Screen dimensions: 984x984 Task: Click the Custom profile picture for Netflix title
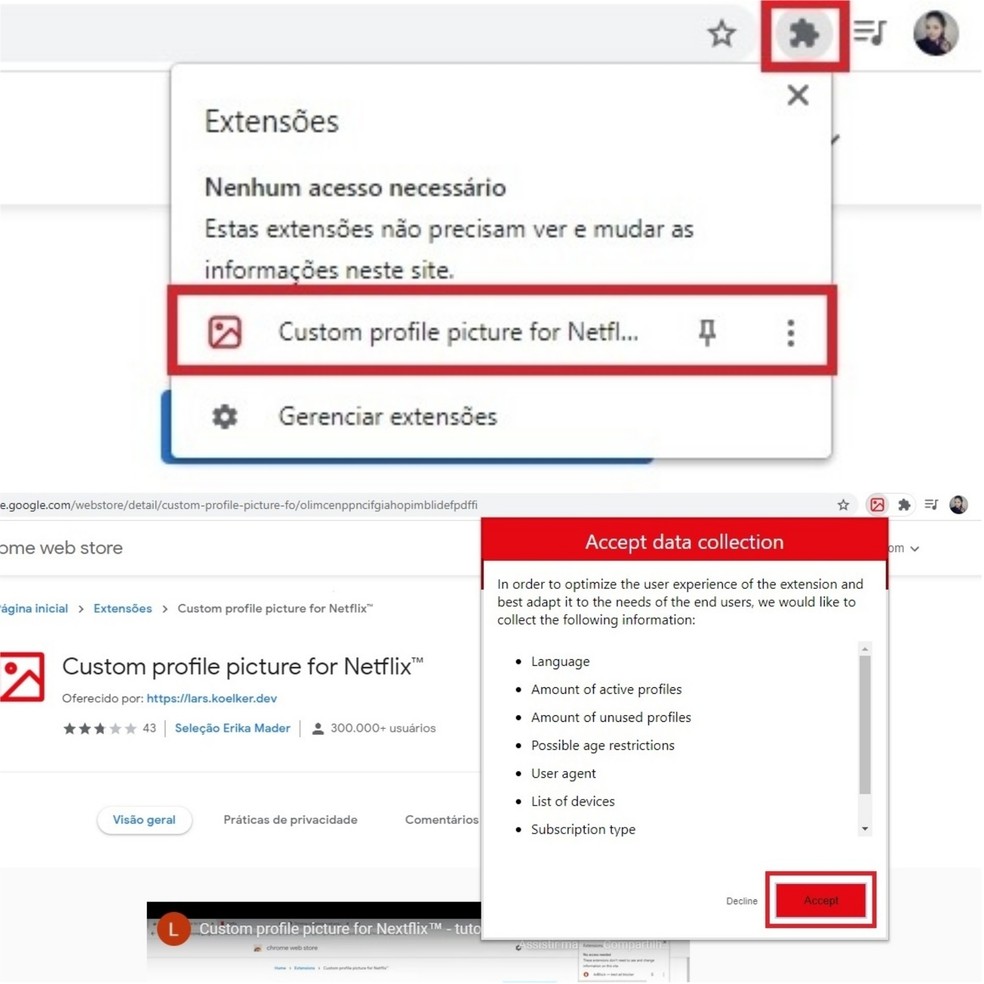tap(243, 666)
